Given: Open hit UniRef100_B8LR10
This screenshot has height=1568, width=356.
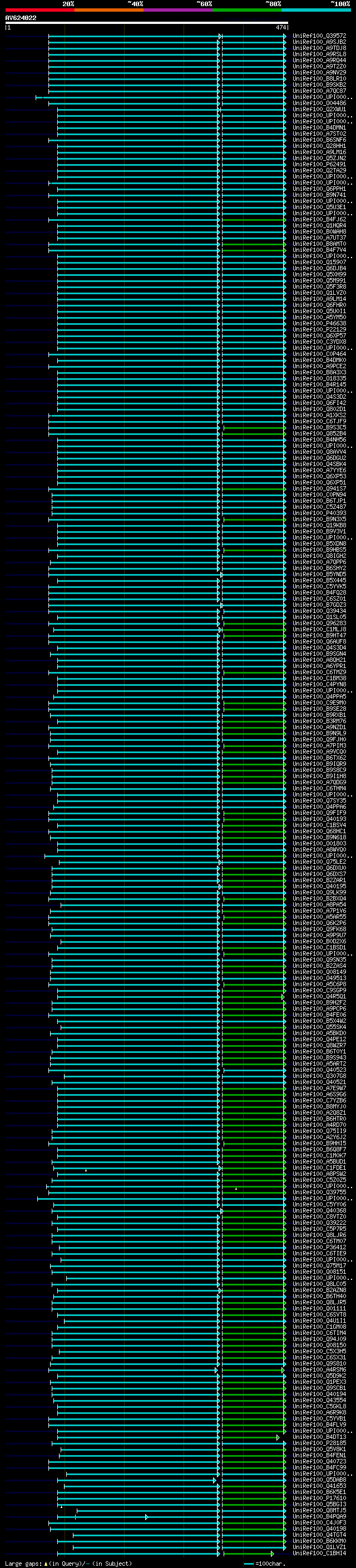Looking at the screenshot, I should click(319, 78).
